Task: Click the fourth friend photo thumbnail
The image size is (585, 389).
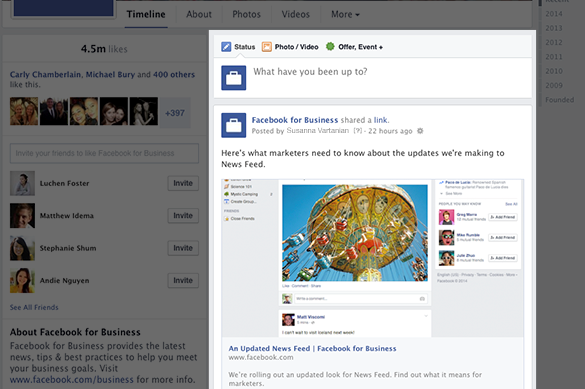Action: 113,111
